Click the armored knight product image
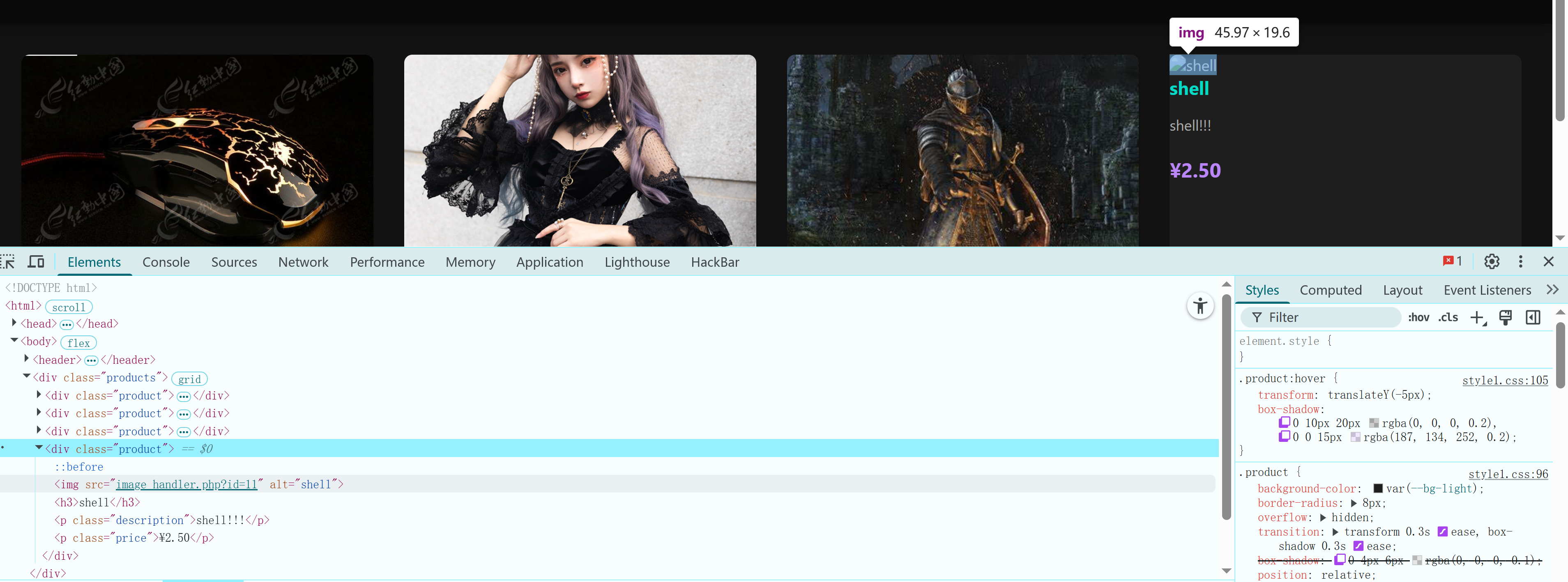The image size is (1568, 582). (962, 150)
